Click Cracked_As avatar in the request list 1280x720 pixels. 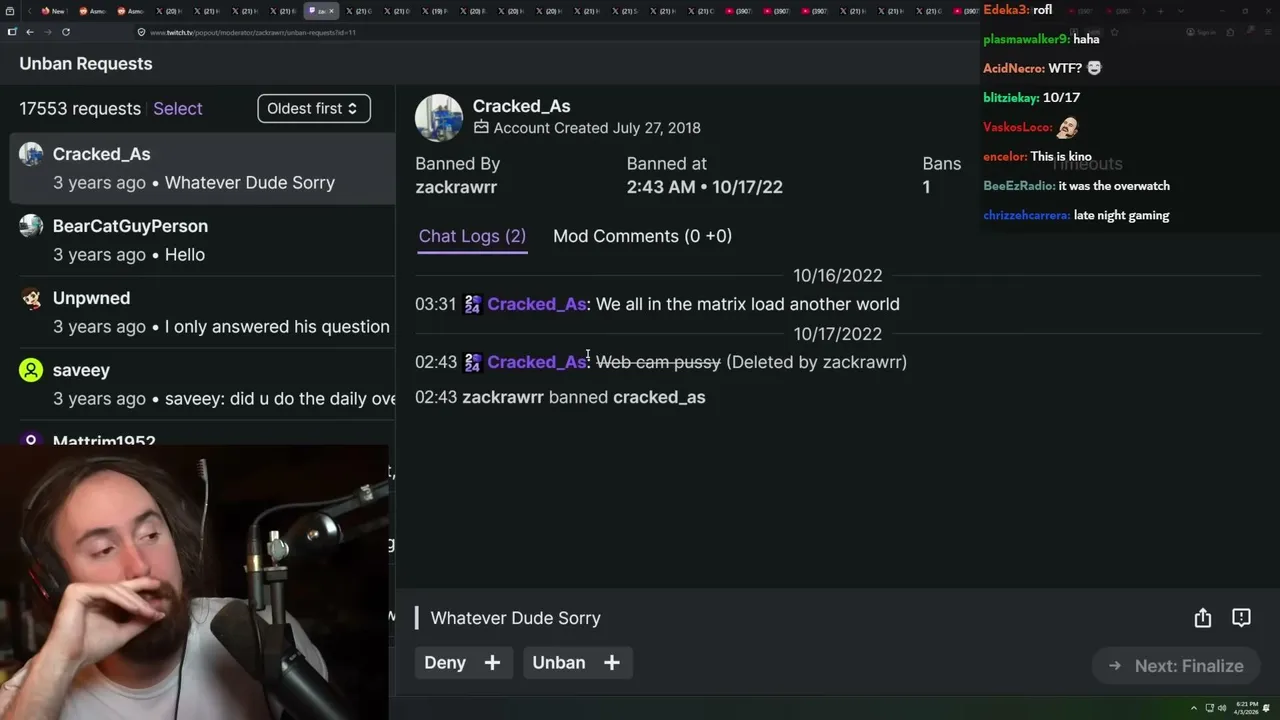click(x=31, y=154)
